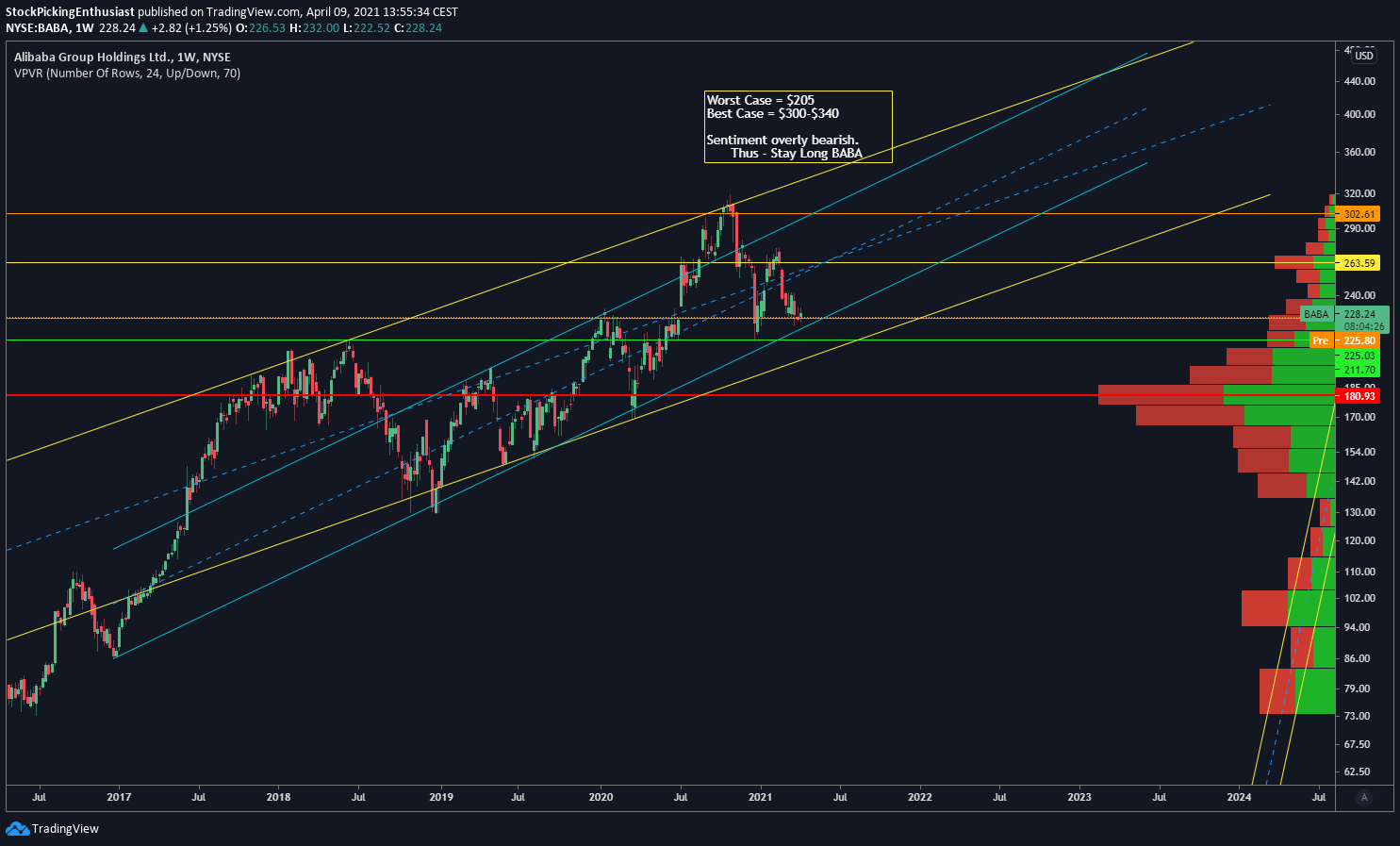
Task: Click the 08:04:26 bar countdown timer
Action: (1363, 327)
